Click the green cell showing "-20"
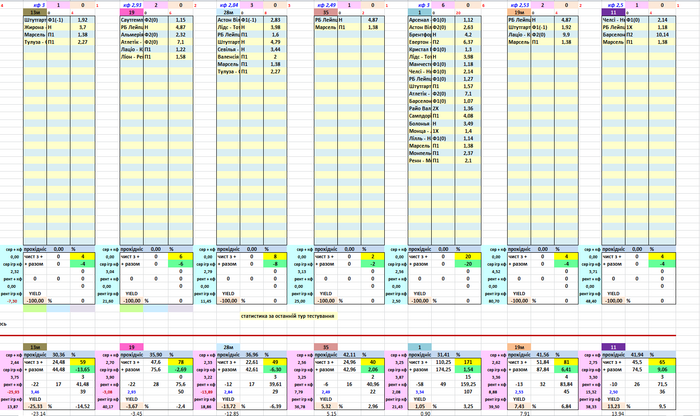This screenshot has height=416, width=700. point(468,264)
